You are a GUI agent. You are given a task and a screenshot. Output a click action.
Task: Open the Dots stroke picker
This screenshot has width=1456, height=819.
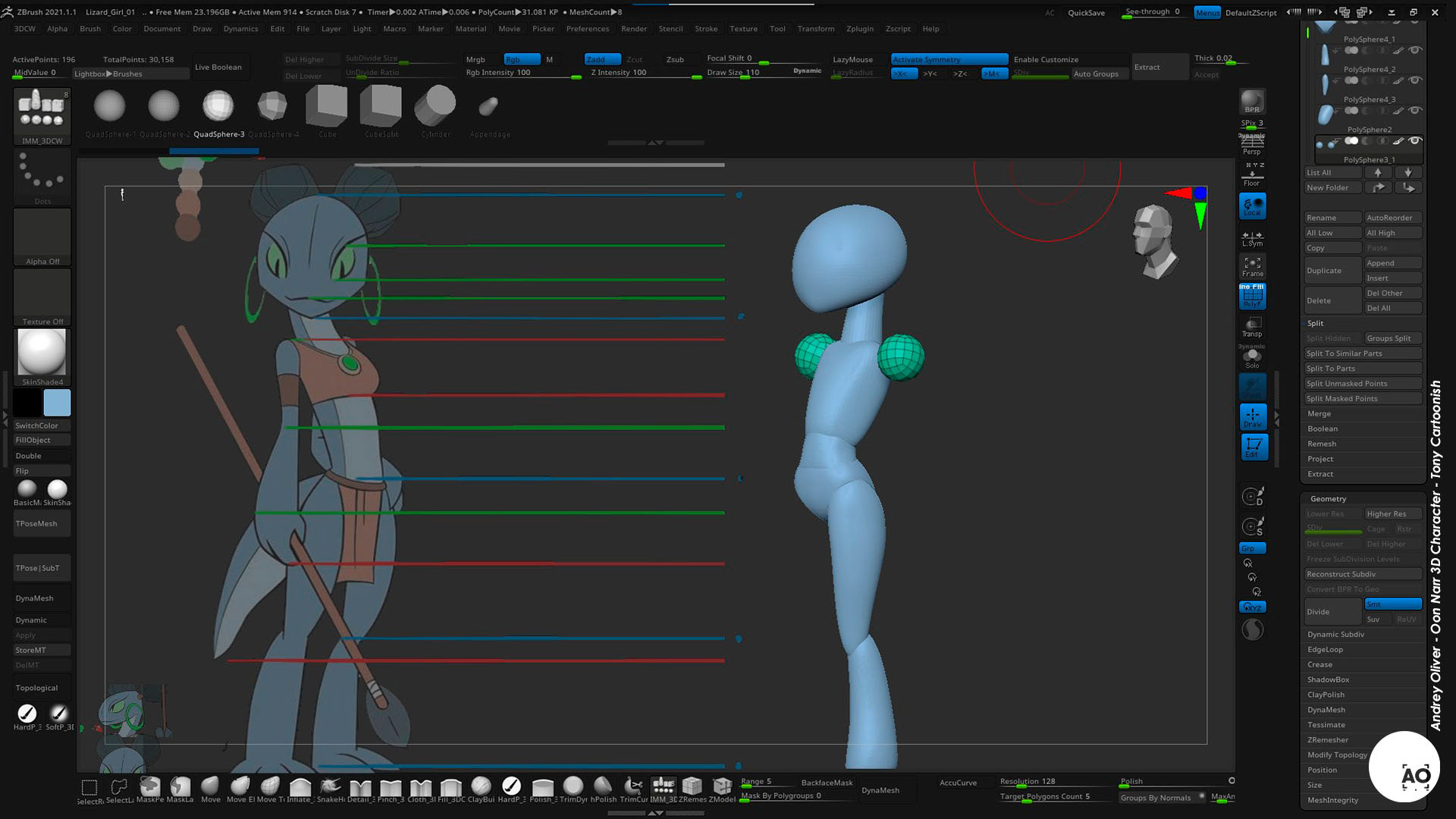click(42, 177)
